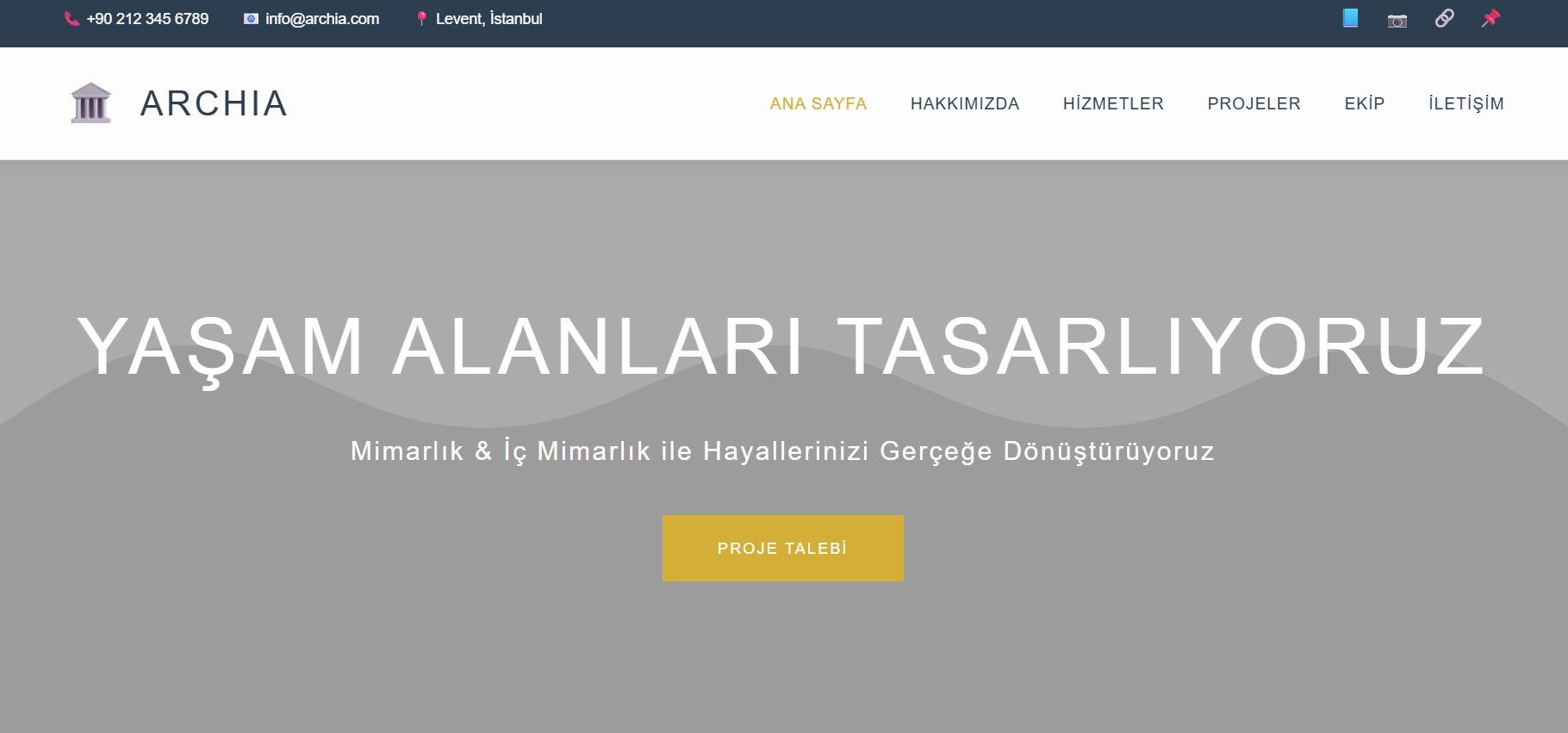
Task: Select EKİP in the navigation
Action: click(x=1364, y=103)
